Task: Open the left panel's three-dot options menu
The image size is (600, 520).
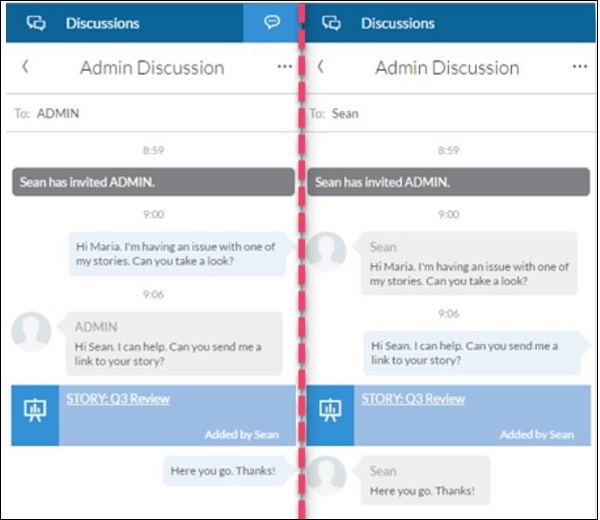Action: tap(285, 67)
